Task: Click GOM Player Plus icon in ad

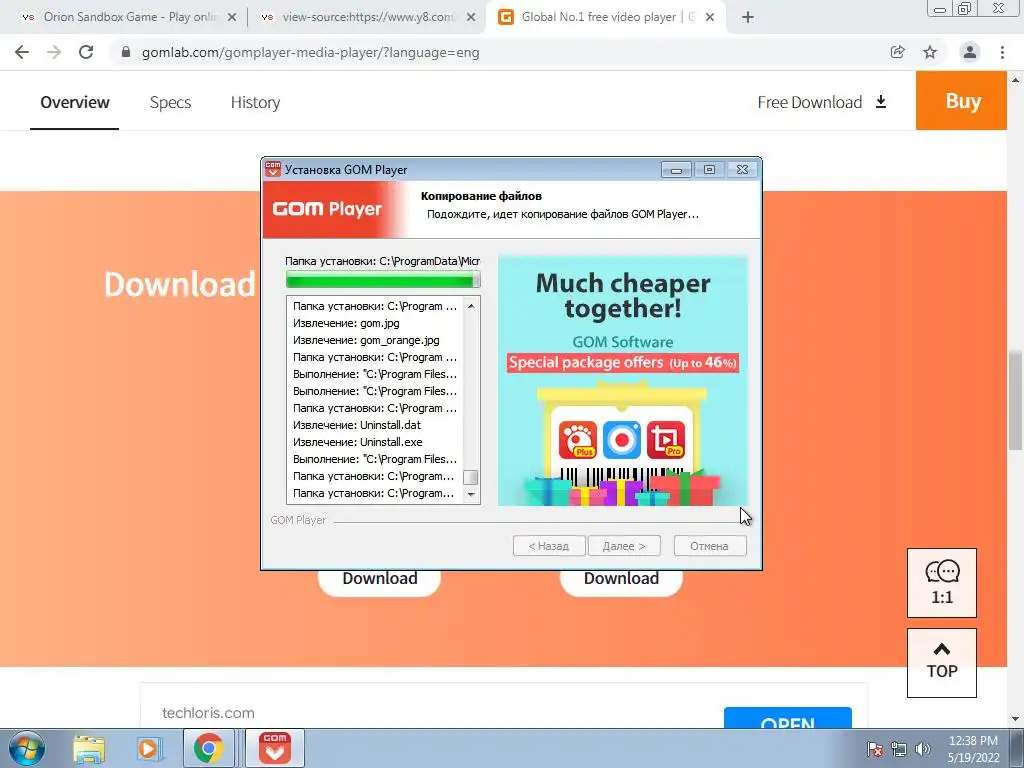Action: click(x=577, y=440)
